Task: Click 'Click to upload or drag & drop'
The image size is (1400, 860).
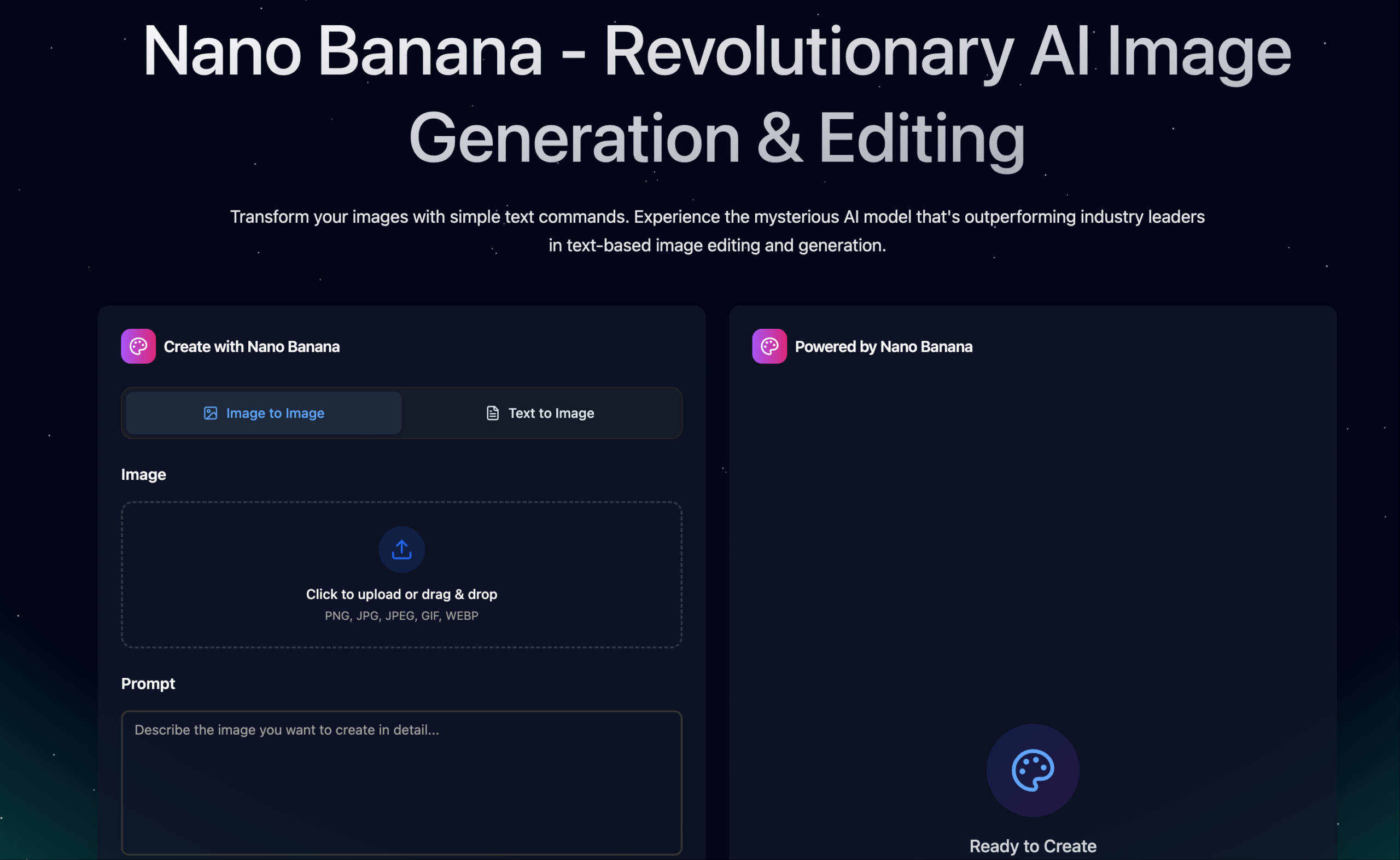Action: 401,594
